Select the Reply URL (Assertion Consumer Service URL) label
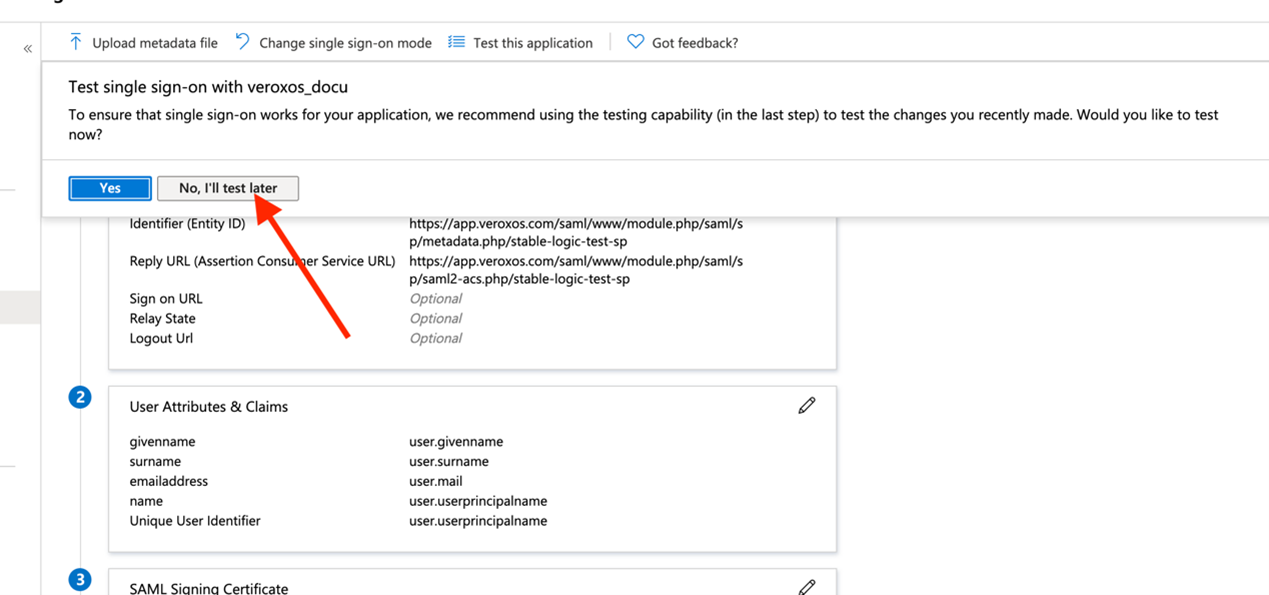The image size is (1269, 595). 262,261
